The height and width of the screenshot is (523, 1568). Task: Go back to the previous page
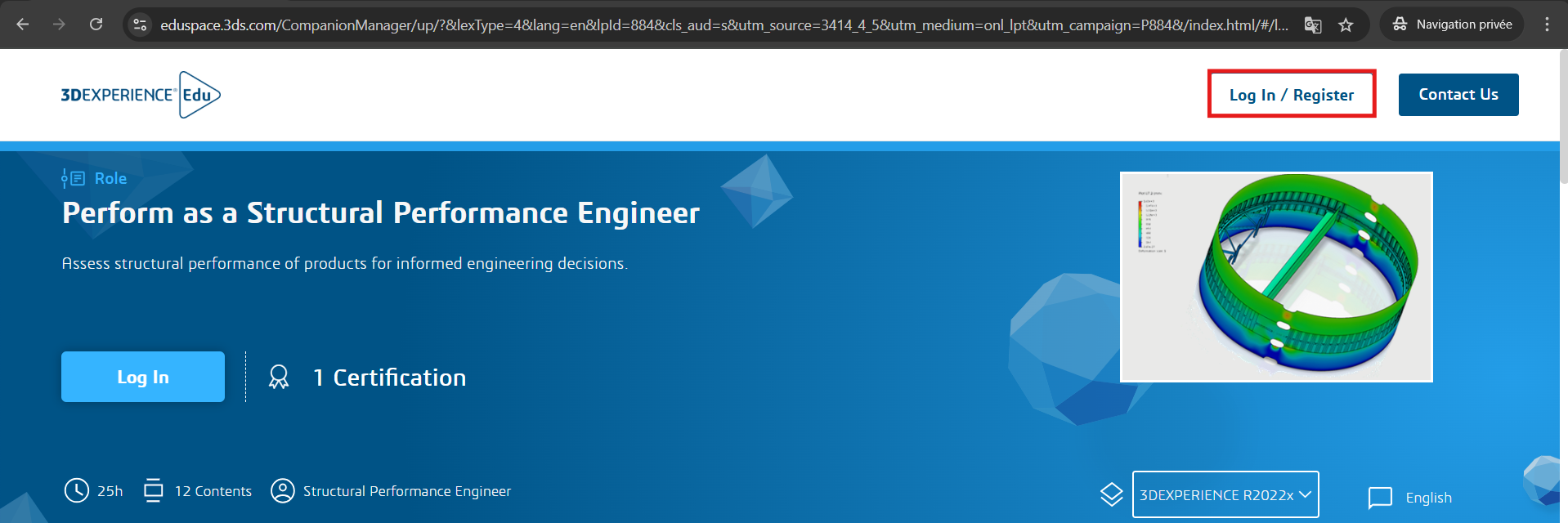(23, 25)
